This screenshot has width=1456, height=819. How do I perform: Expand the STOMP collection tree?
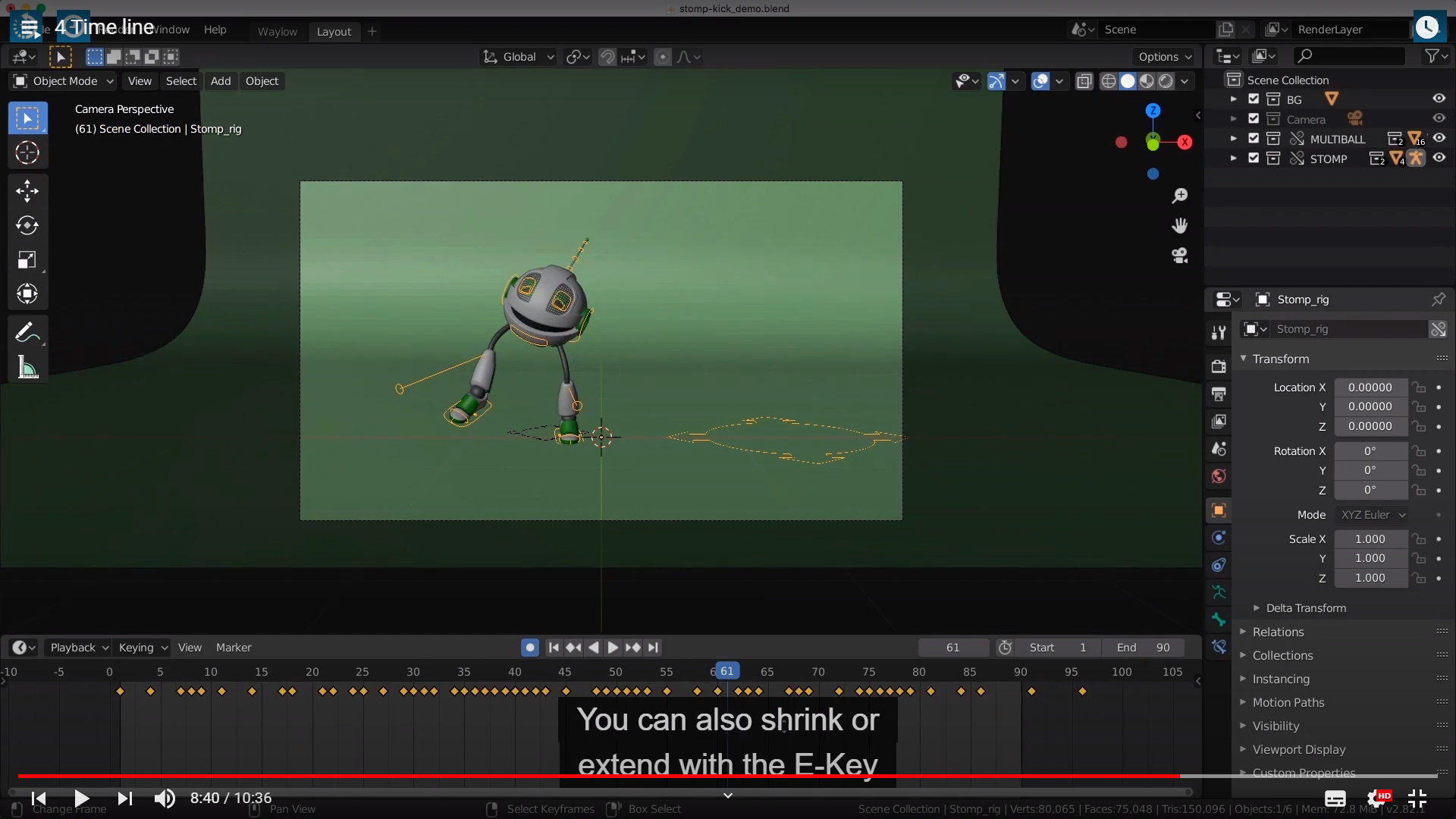pos(1234,158)
